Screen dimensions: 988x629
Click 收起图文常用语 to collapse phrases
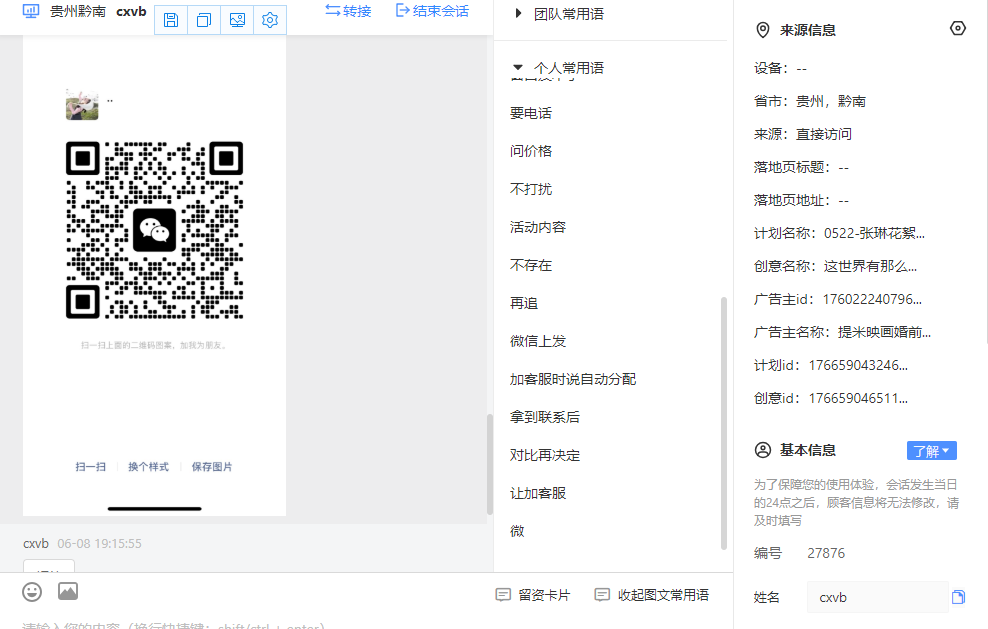tap(652, 595)
